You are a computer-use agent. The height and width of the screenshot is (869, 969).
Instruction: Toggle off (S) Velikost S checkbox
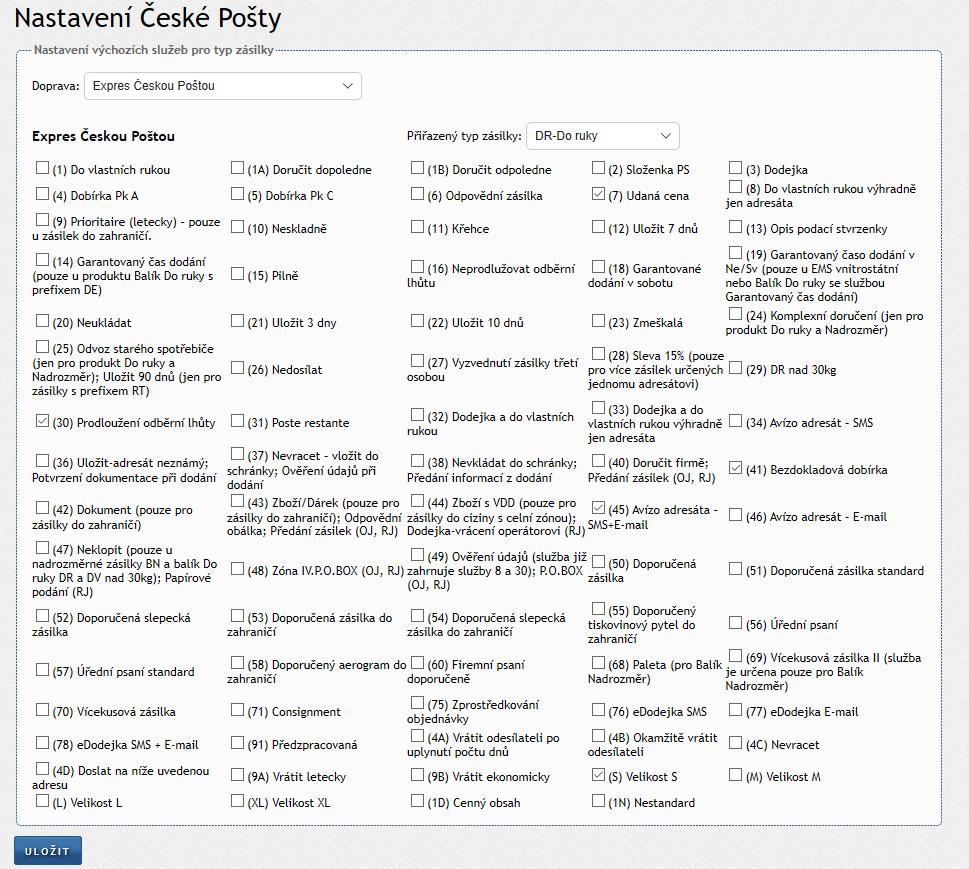[x=598, y=775]
